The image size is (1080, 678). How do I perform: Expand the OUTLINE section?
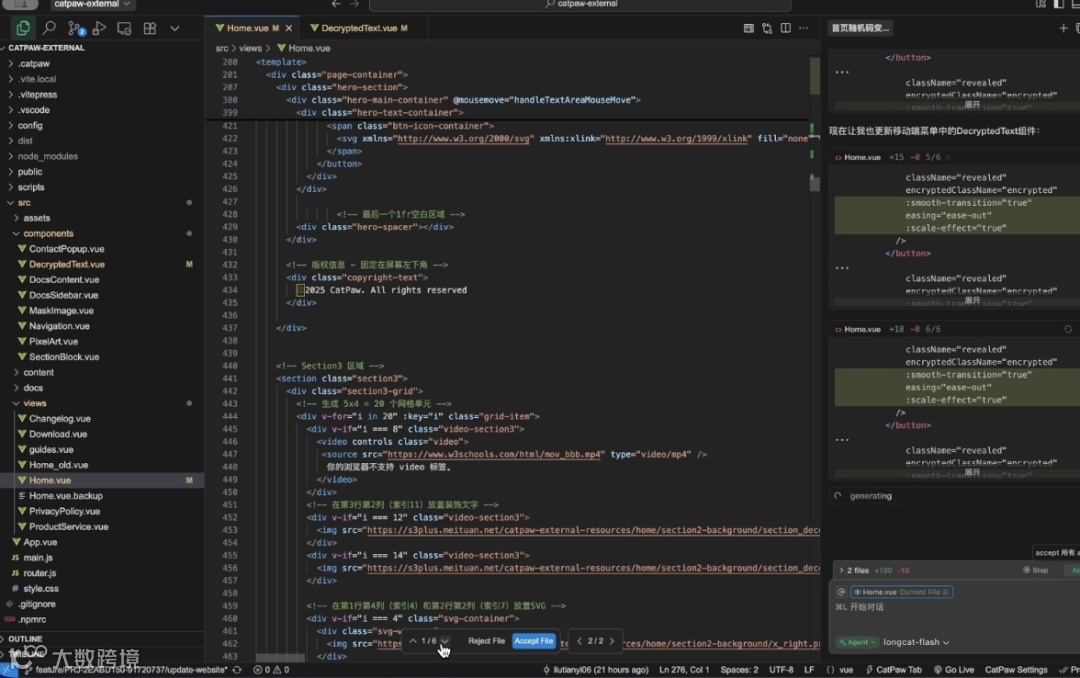[25, 639]
